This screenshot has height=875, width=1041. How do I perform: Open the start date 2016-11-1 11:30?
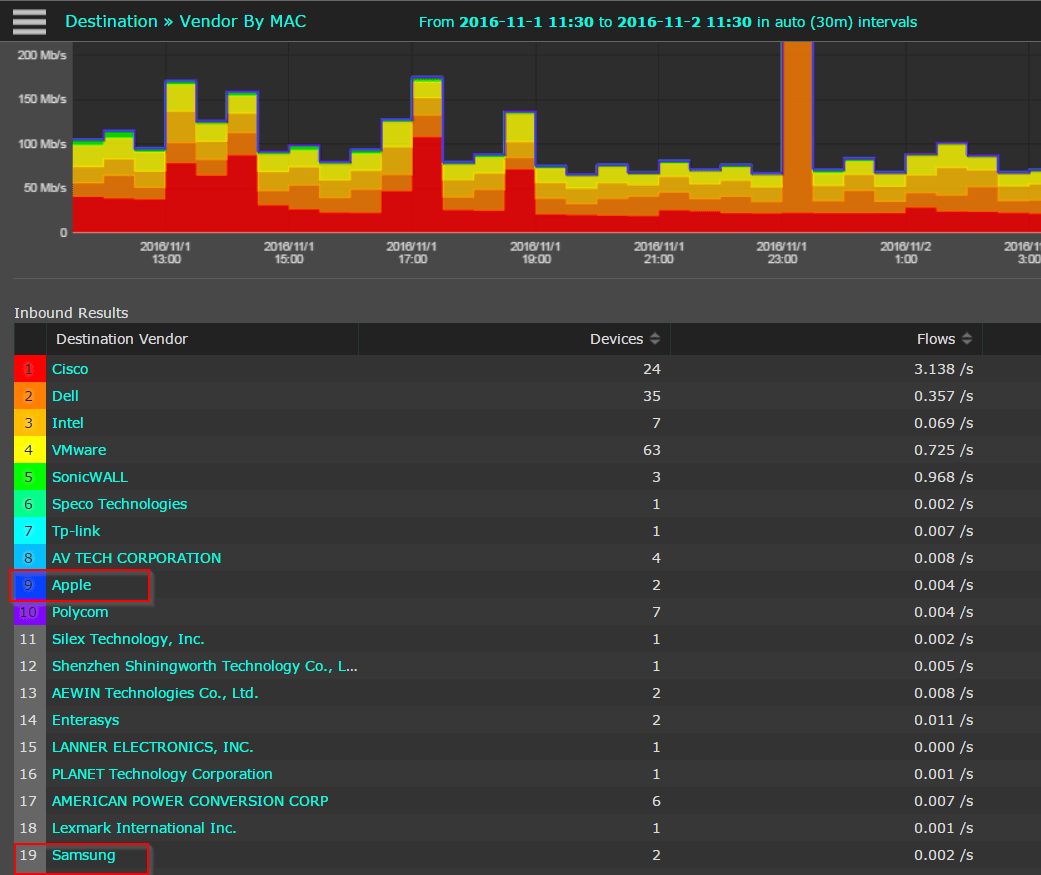(x=526, y=22)
